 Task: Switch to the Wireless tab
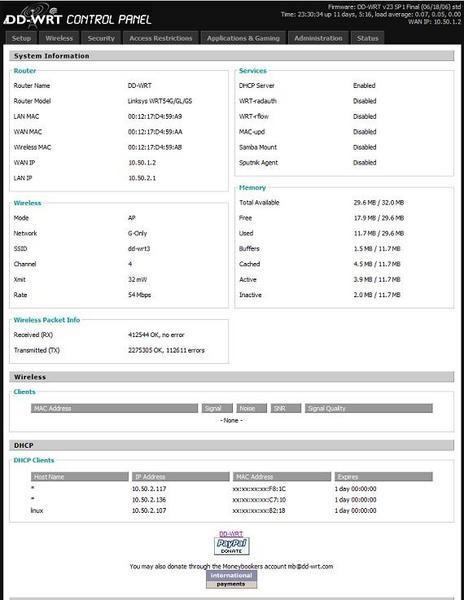pyautogui.click(x=59, y=38)
